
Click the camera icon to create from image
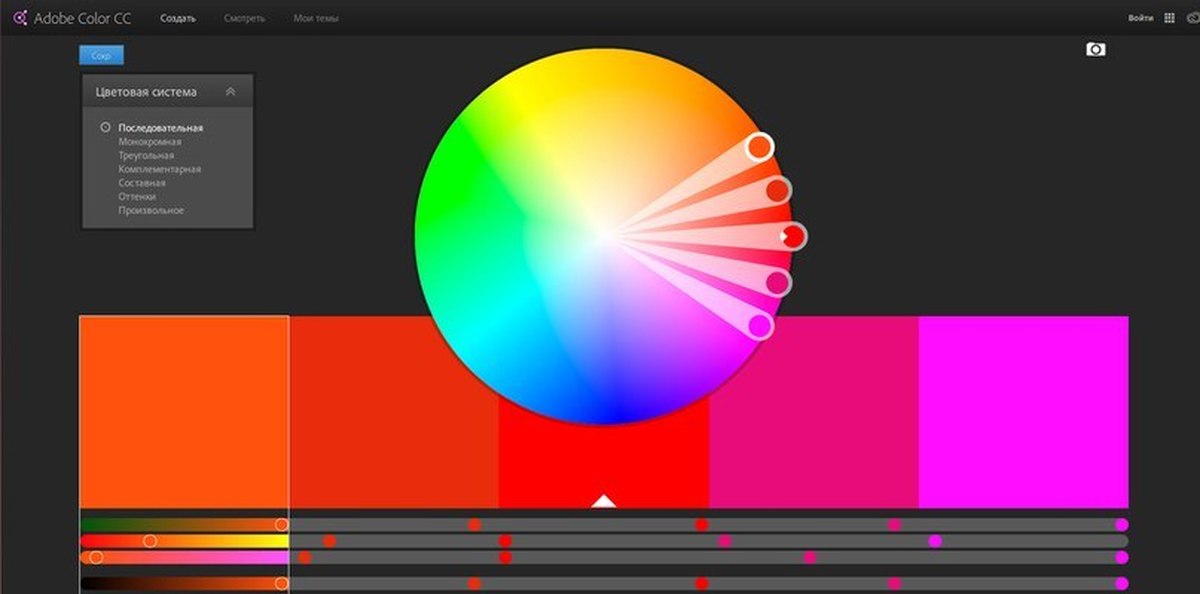point(1096,49)
